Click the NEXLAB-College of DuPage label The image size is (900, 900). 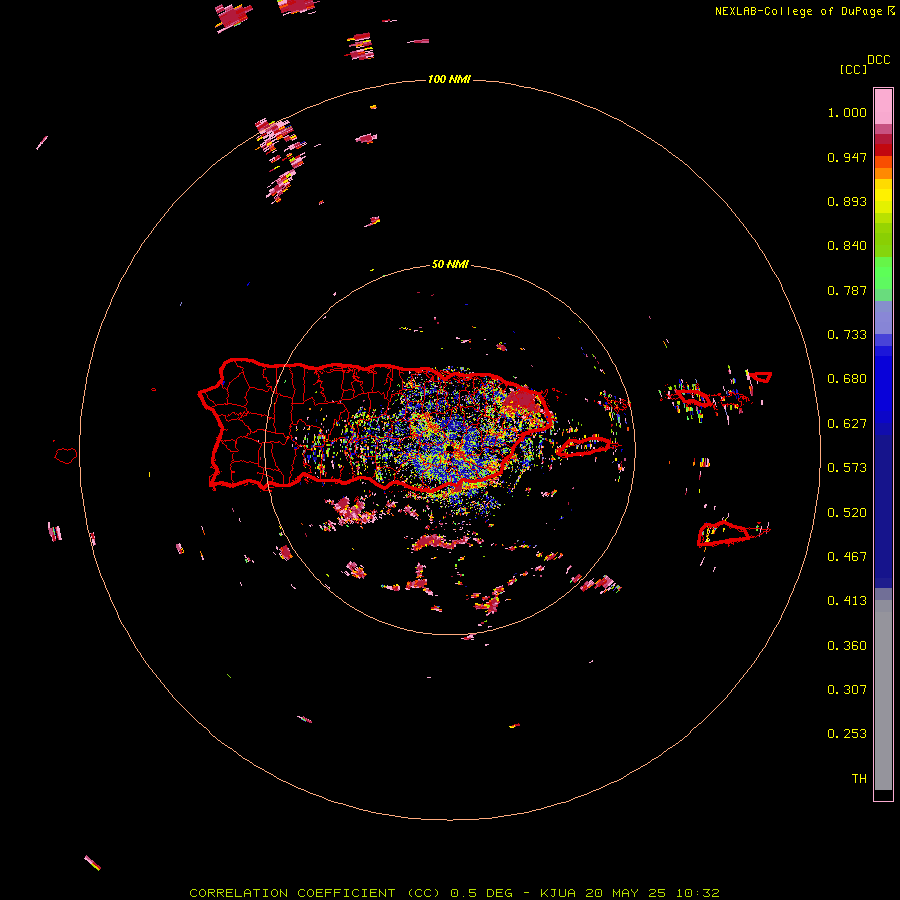click(x=799, y=11)
